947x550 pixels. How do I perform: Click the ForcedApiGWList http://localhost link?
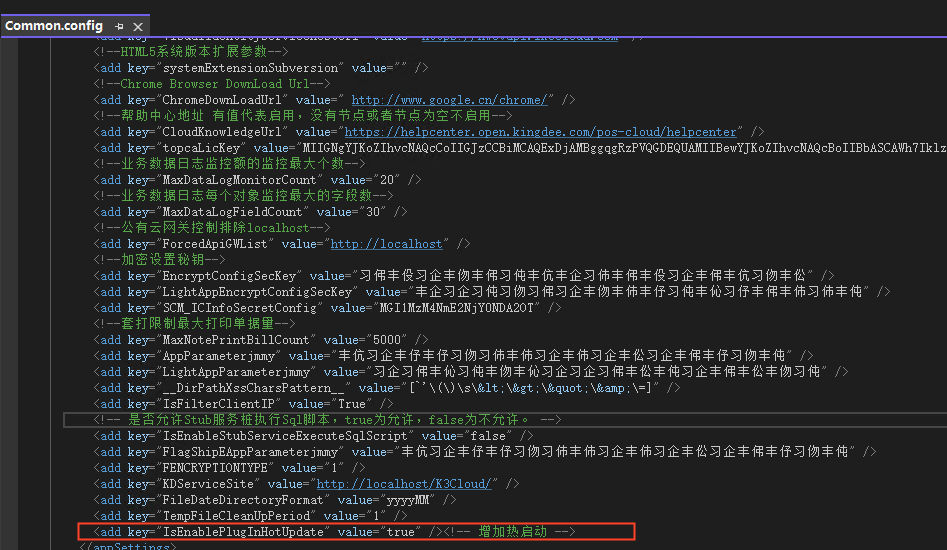pyautogui.click(x=386, y=244)
